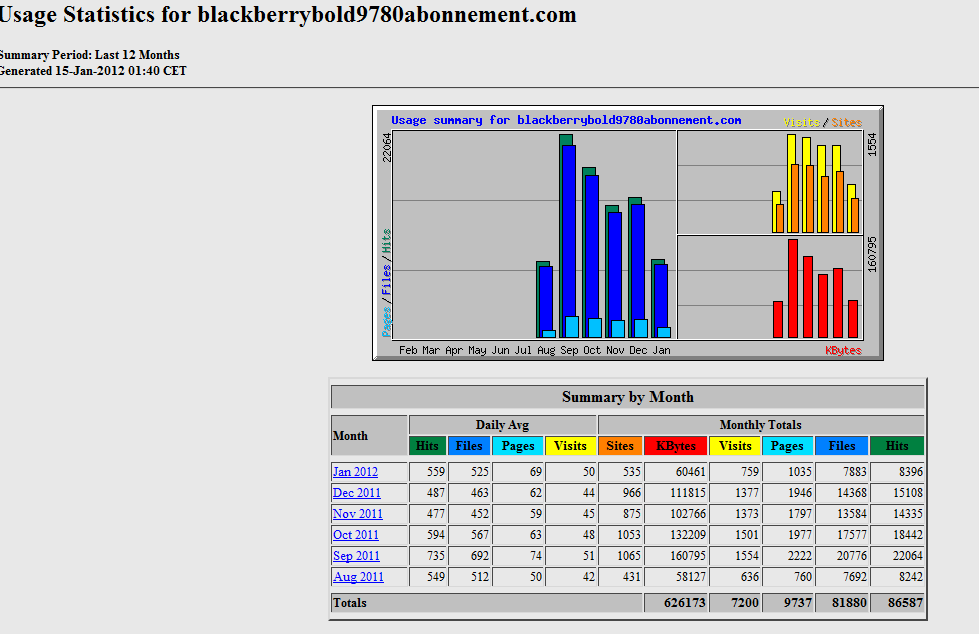
Task: Open the Nov 2011 monthly report link
Action: click(358, 513)
